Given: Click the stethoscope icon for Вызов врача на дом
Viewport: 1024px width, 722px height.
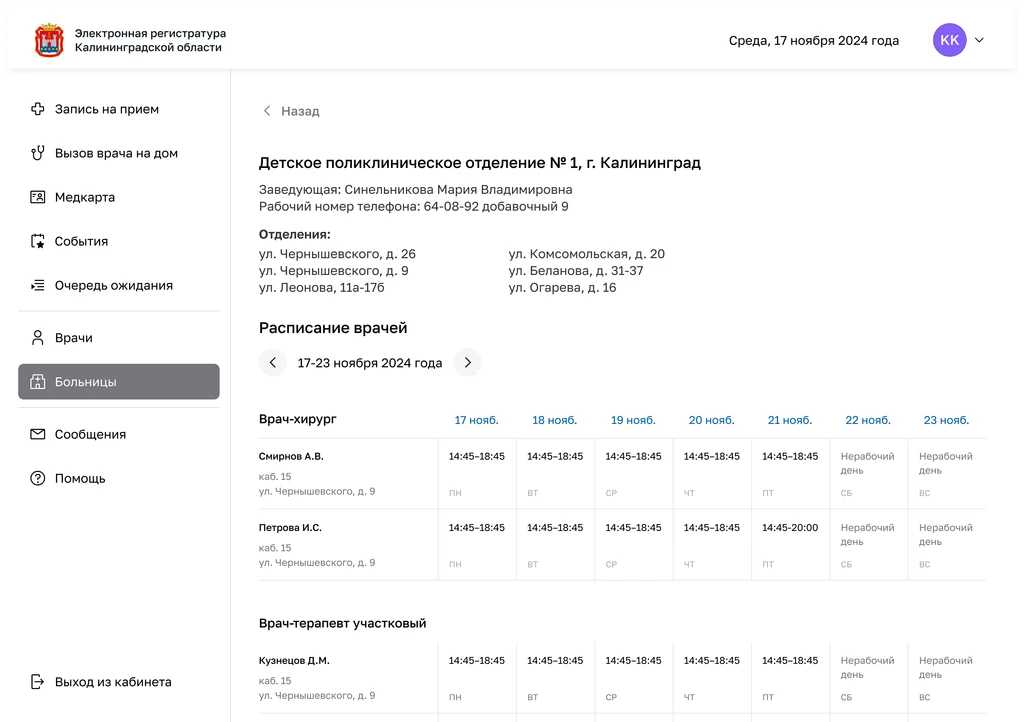Looking at the screenshot, I should tap(38, 153).
